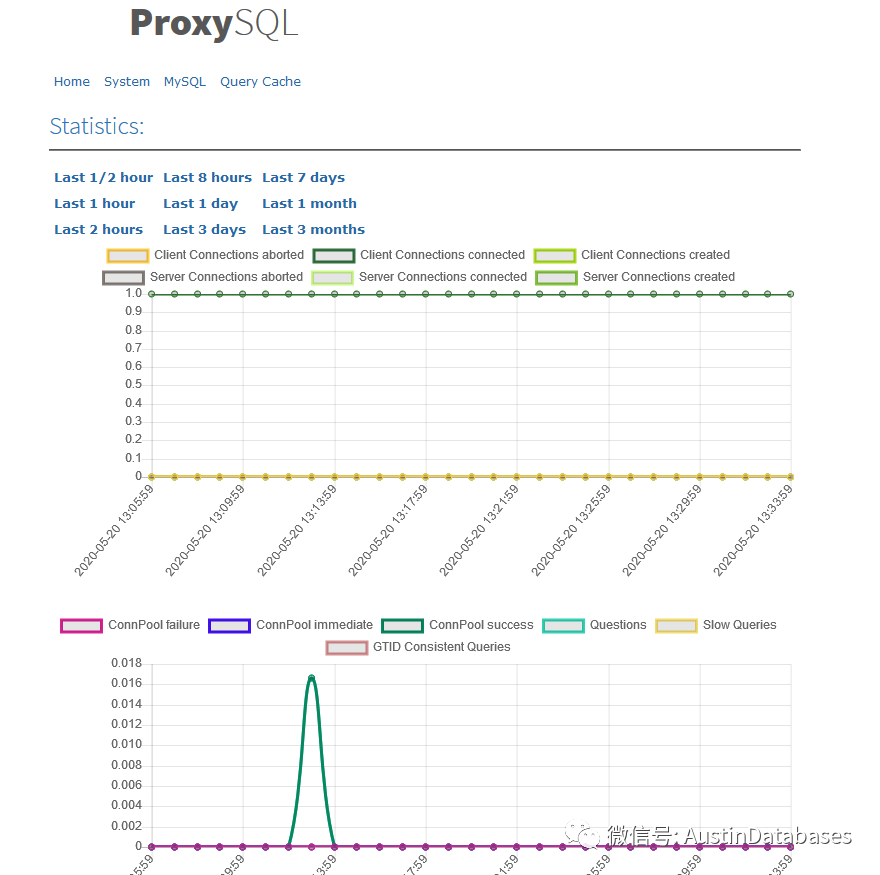Toggle Client Connections created legend swatch
The width and height of the screenshot is (880, 875).
click(555, 256)
